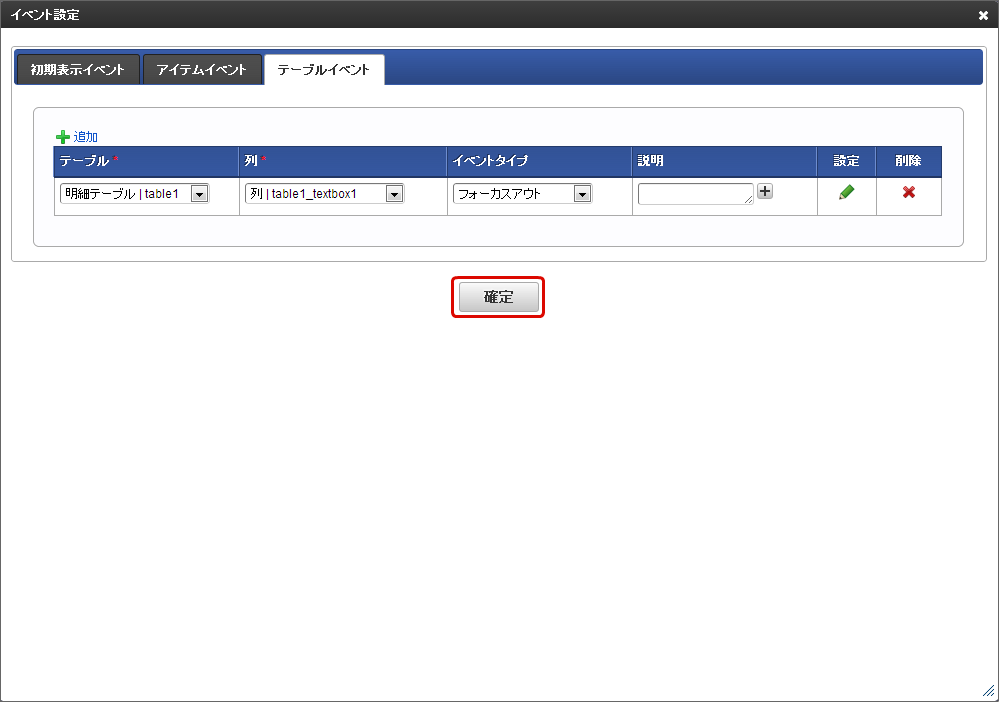Click the 列 column header

(343, 161)
